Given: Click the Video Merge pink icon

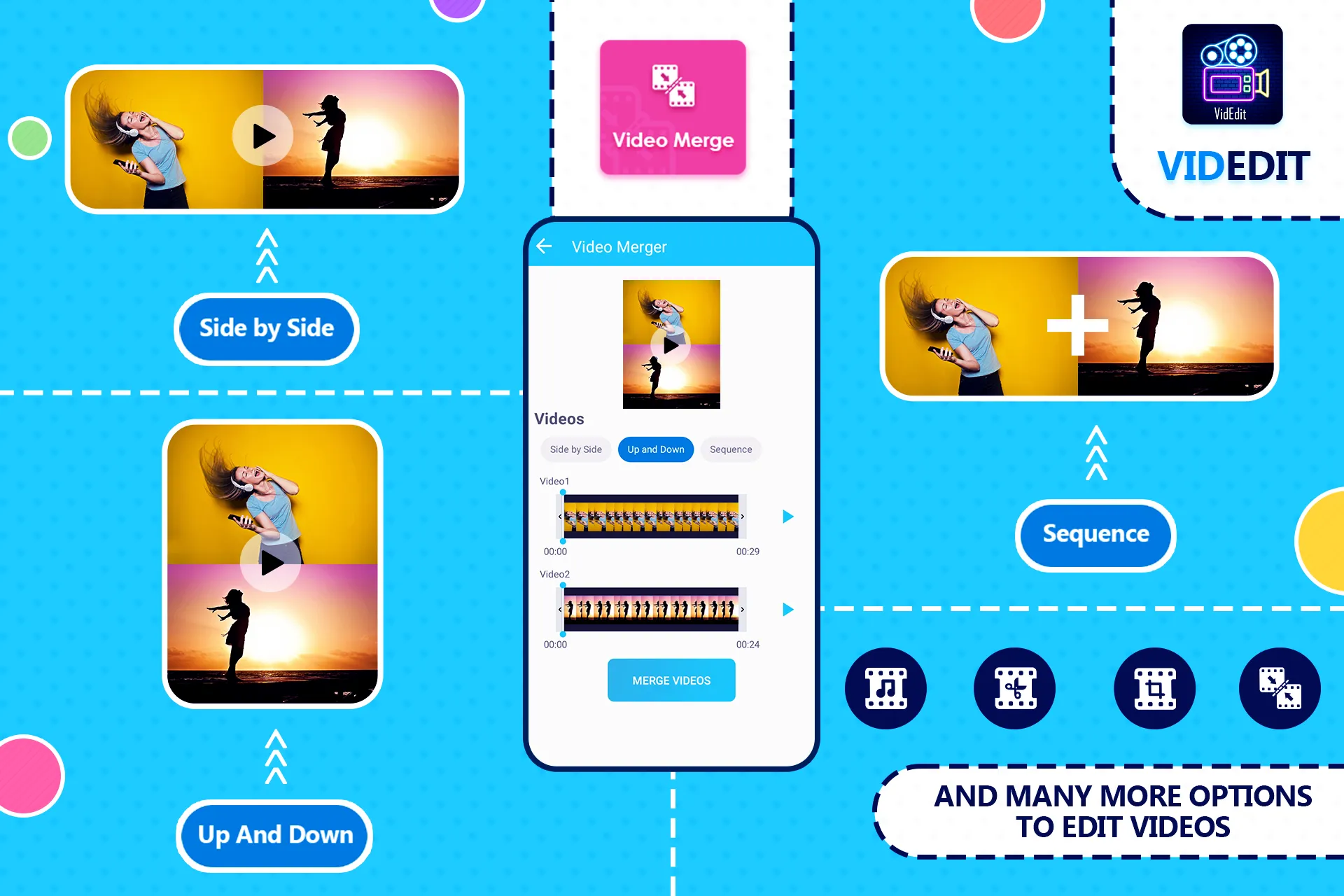Looking at the screenshot, I should click(671, 107).
